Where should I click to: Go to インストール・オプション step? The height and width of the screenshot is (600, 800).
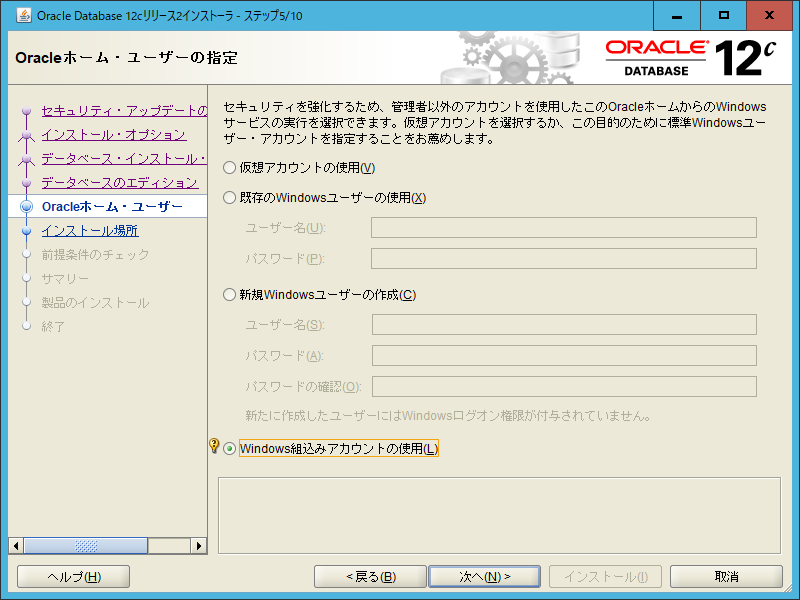click(x=114, y=135)
